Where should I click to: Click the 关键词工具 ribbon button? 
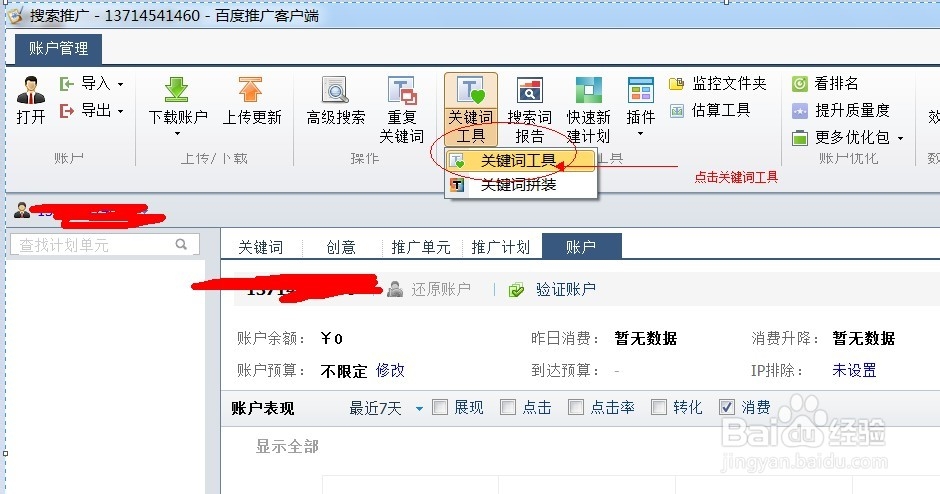pyautogui.click(x=471, y=110)
